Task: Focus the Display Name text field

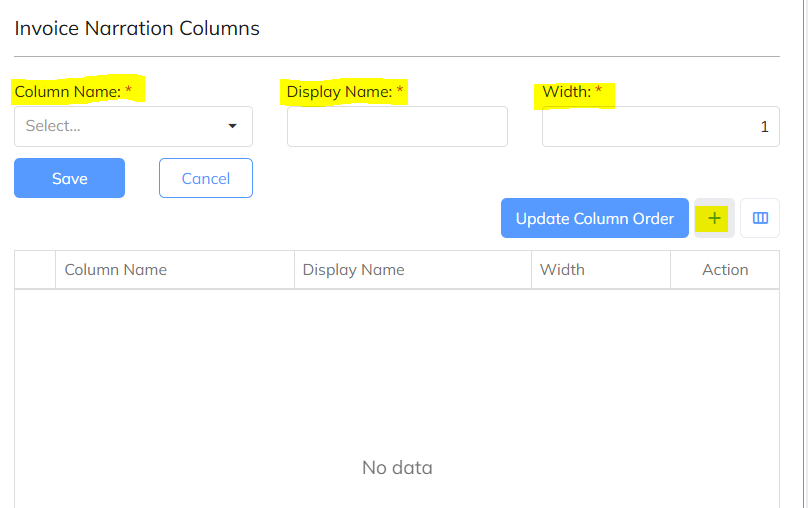Action: tap(397, 127)
